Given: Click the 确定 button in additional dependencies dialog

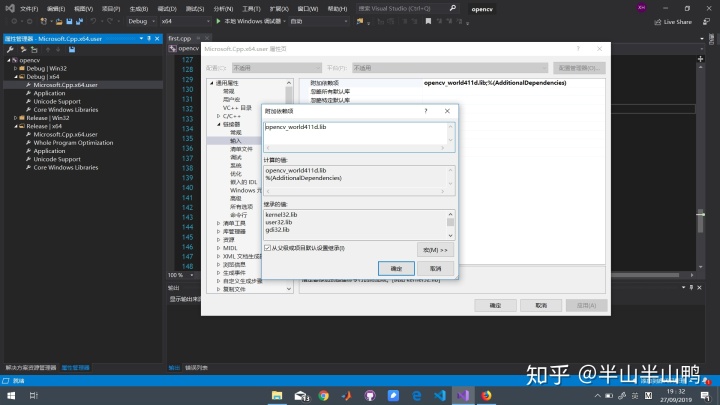Looking at the screenshot, I should point(396,269).
